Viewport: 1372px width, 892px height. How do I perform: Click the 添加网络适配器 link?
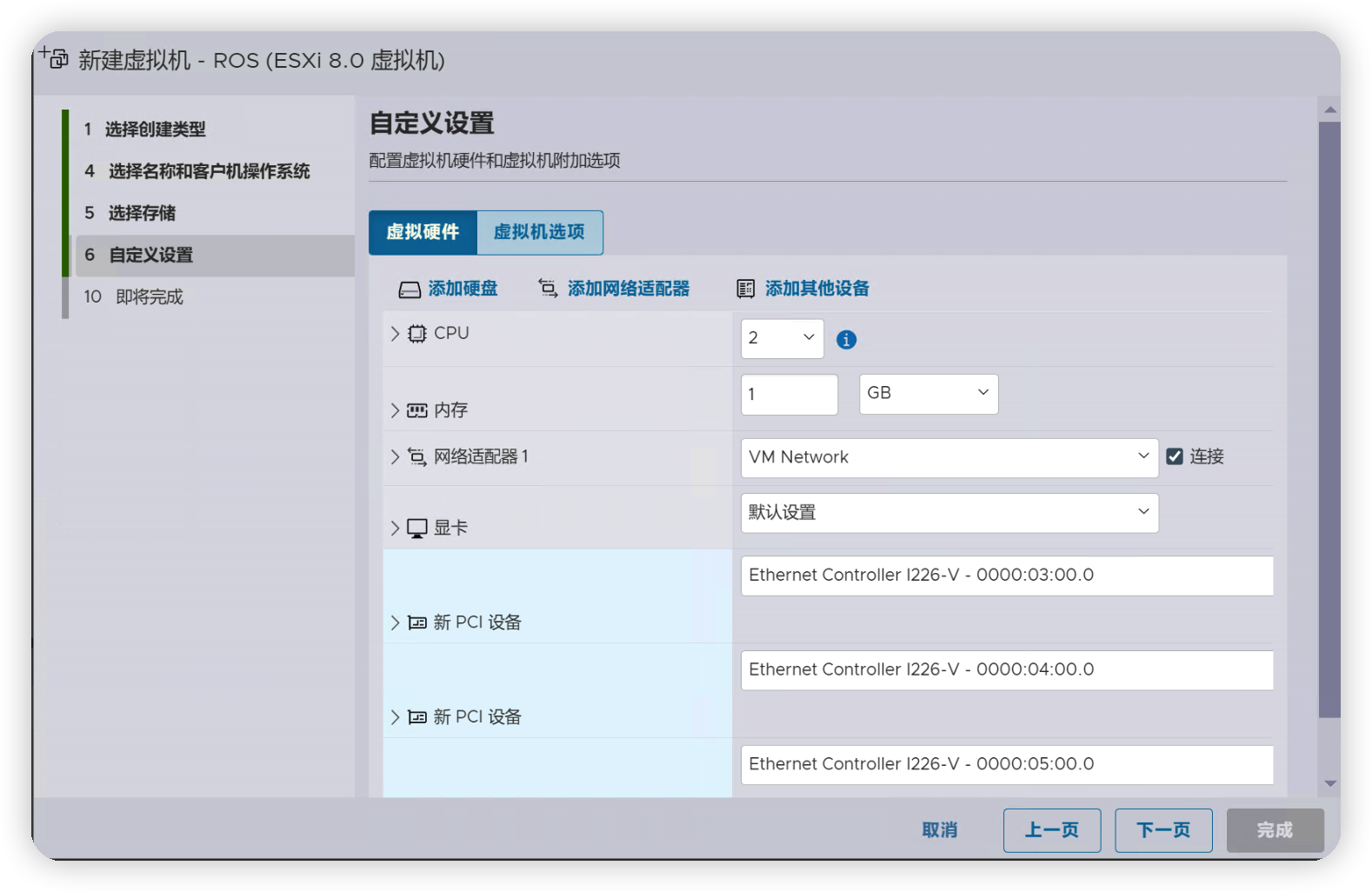(x=629, y=289)
